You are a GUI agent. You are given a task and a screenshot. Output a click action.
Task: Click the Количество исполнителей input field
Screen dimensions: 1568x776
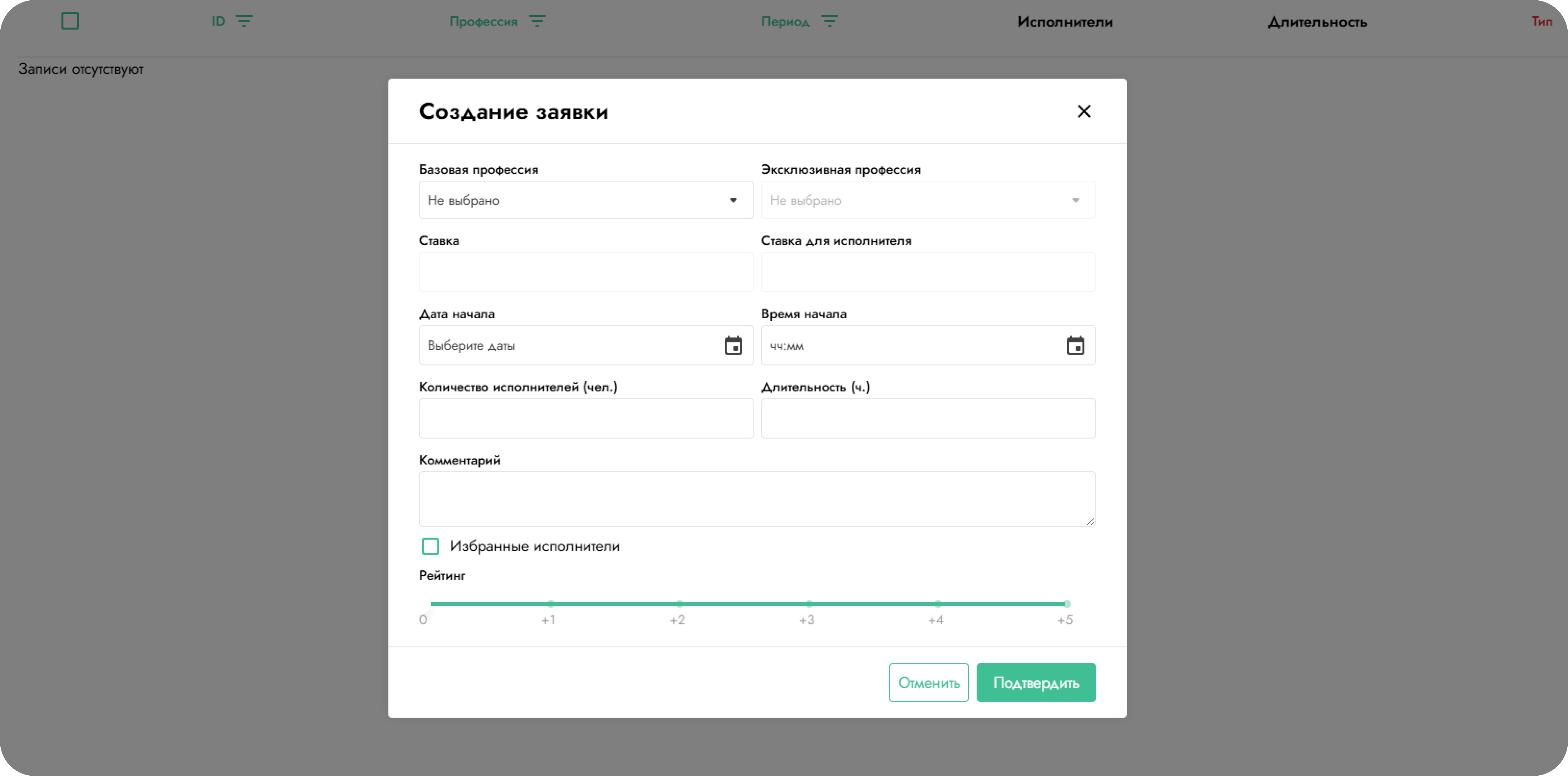point(585,418)
